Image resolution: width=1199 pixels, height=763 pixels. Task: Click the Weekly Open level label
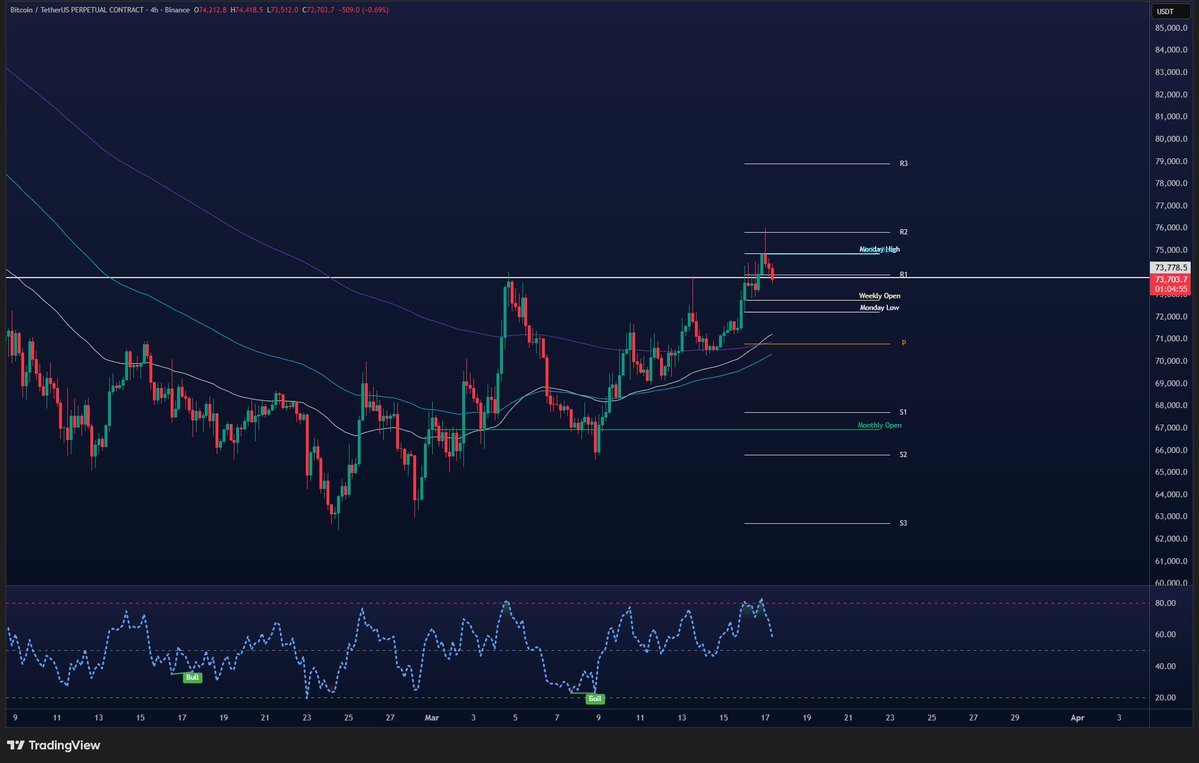click(879, 296)
